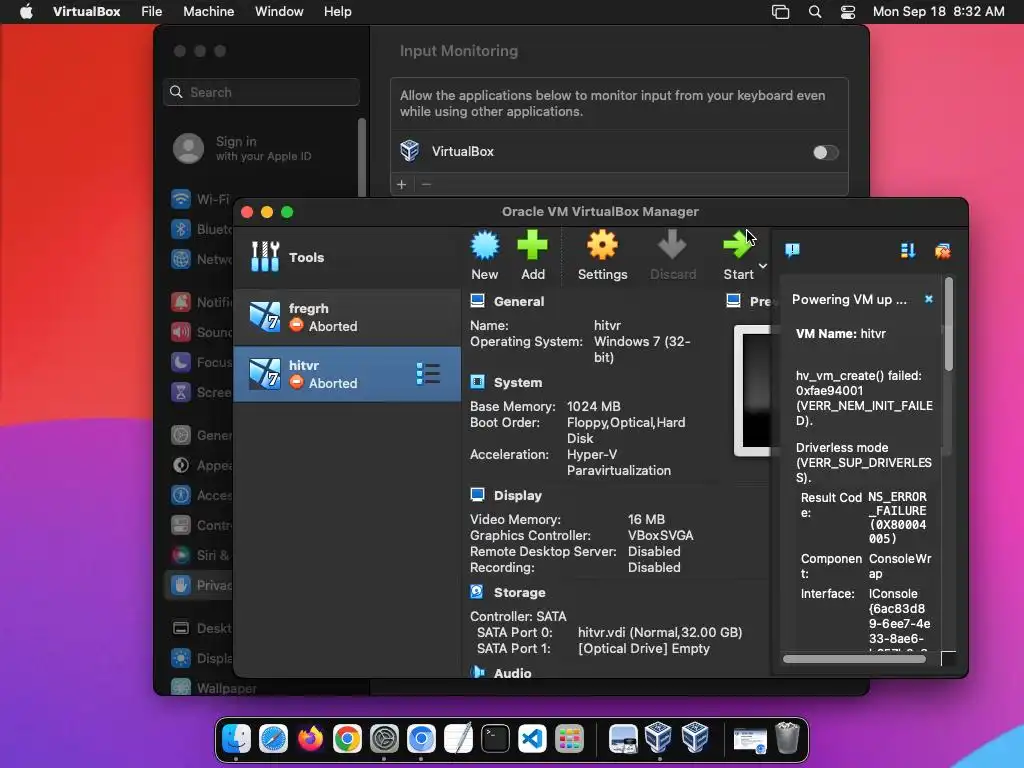The image size is (1024, 768).
Task: Click the remove finished notifications icon
Action: 942,251
